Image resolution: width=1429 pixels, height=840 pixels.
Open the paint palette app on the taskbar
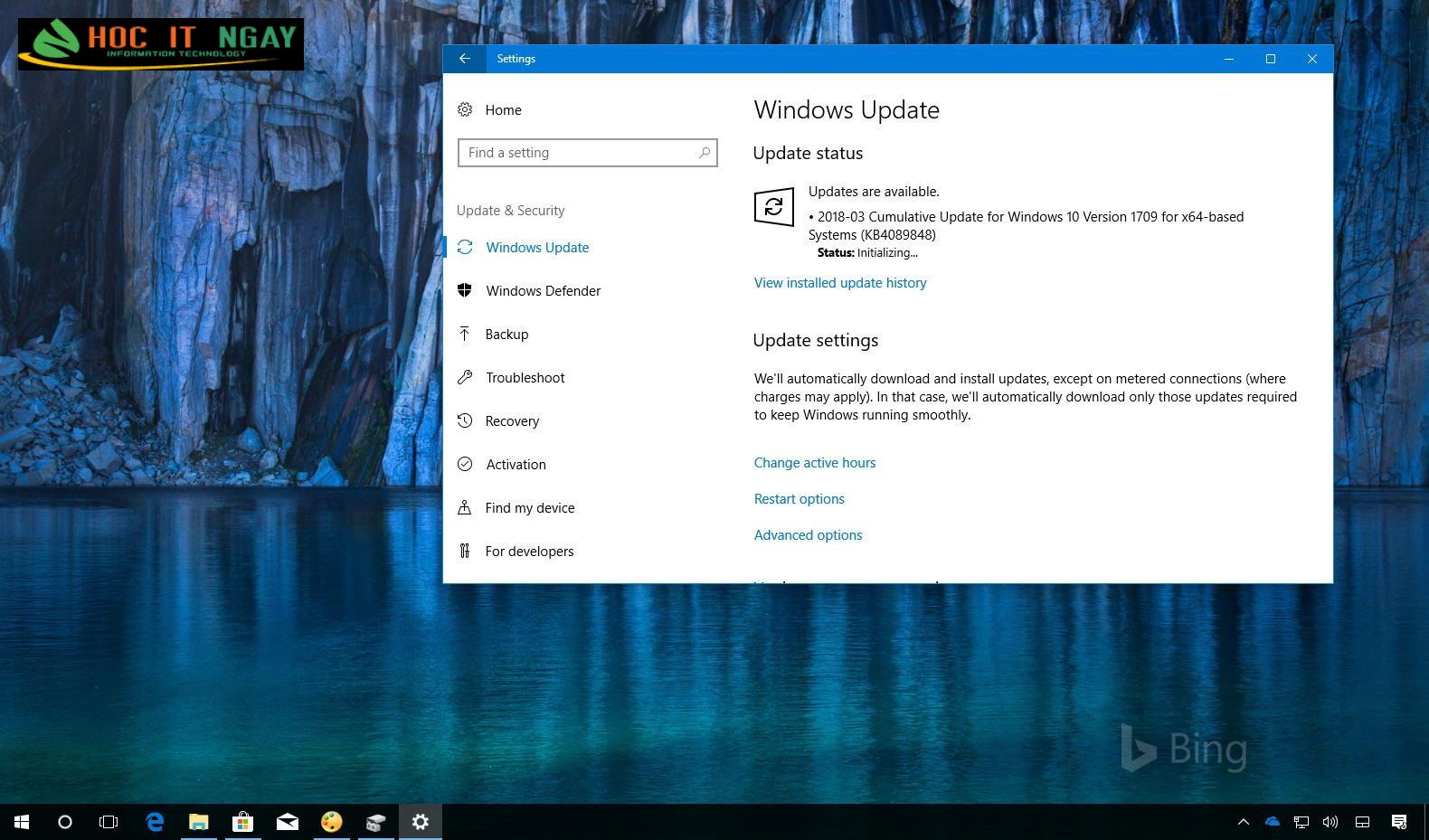tap(332, 822)
